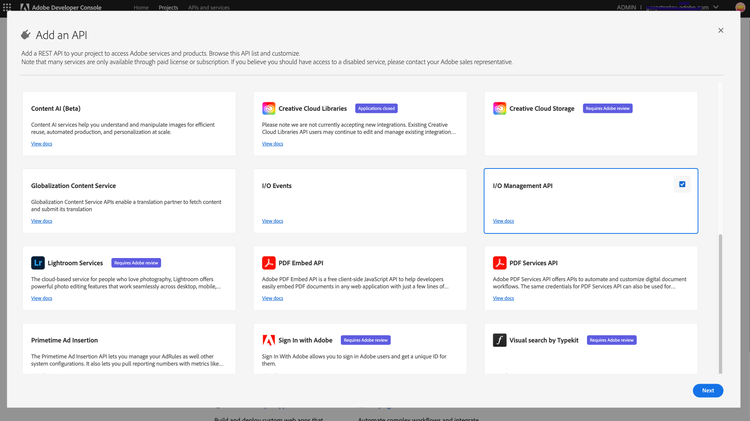Click the Creative Cloud Libraries icon
Screen dimensions: 750x421
click(269, 108)
